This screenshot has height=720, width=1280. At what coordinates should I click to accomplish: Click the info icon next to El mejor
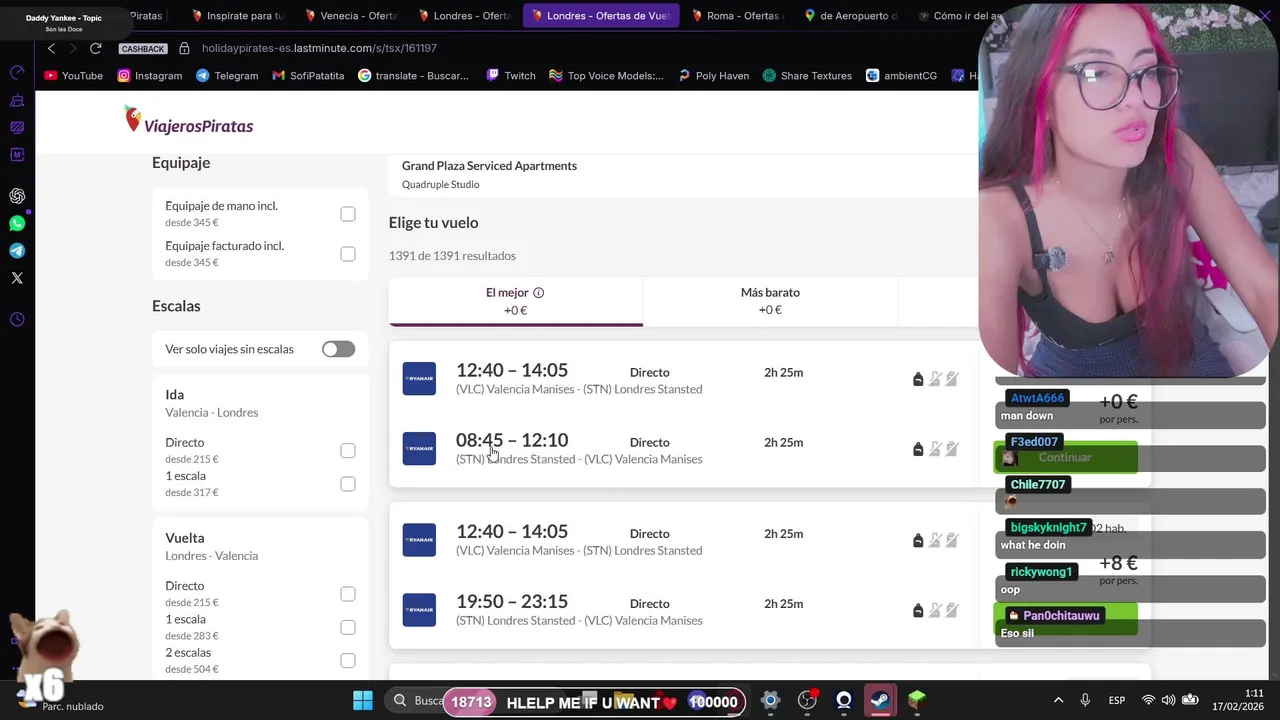coord(538,293)
